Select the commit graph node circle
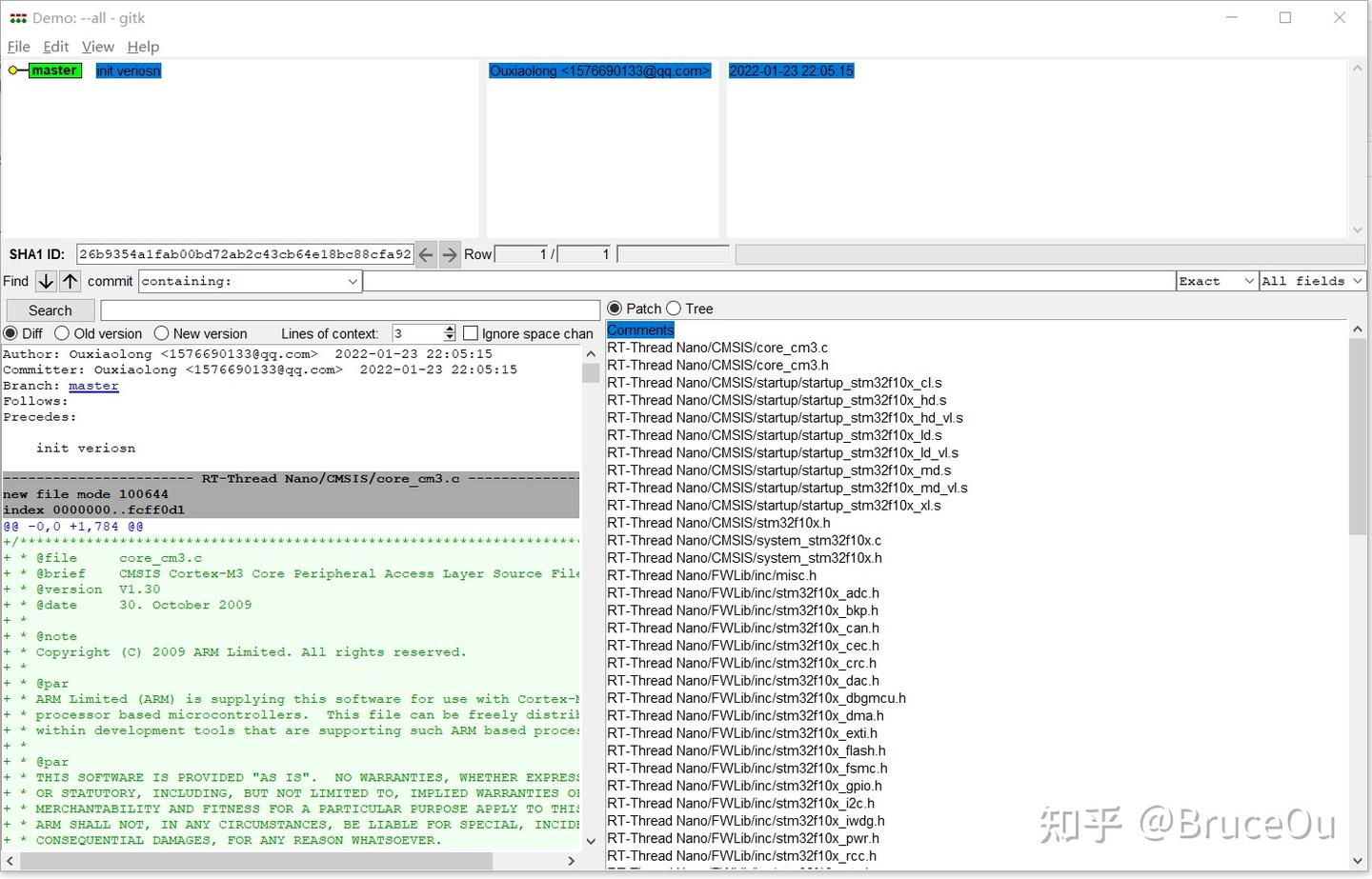Screen dimensions: 1372x879 (13, 70)
